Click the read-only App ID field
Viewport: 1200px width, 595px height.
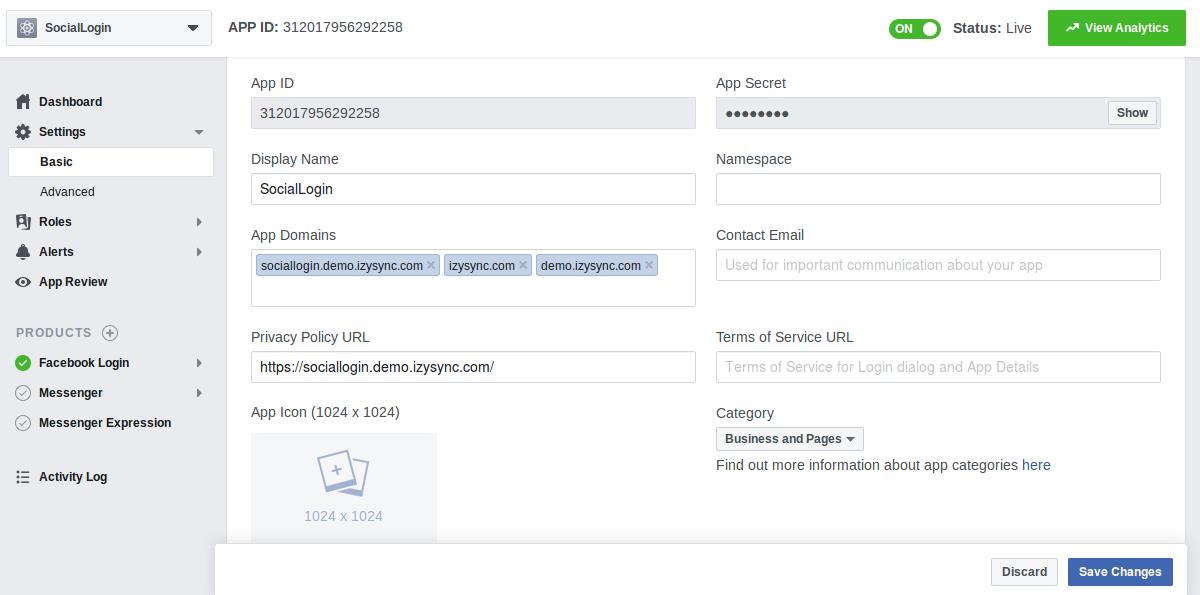pos(473,113)
